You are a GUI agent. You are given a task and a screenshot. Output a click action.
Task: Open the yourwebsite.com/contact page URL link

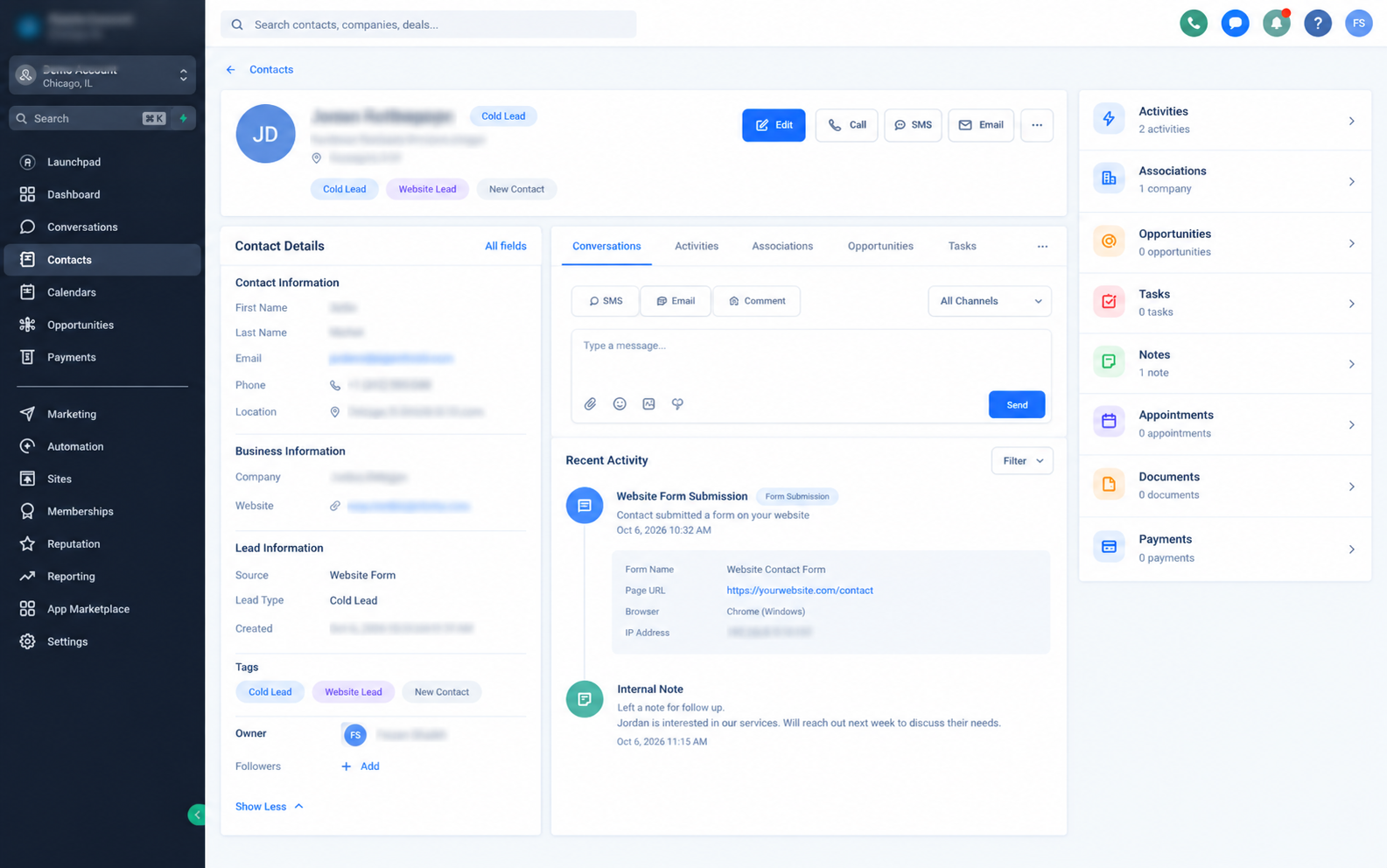tap(800, 591)
